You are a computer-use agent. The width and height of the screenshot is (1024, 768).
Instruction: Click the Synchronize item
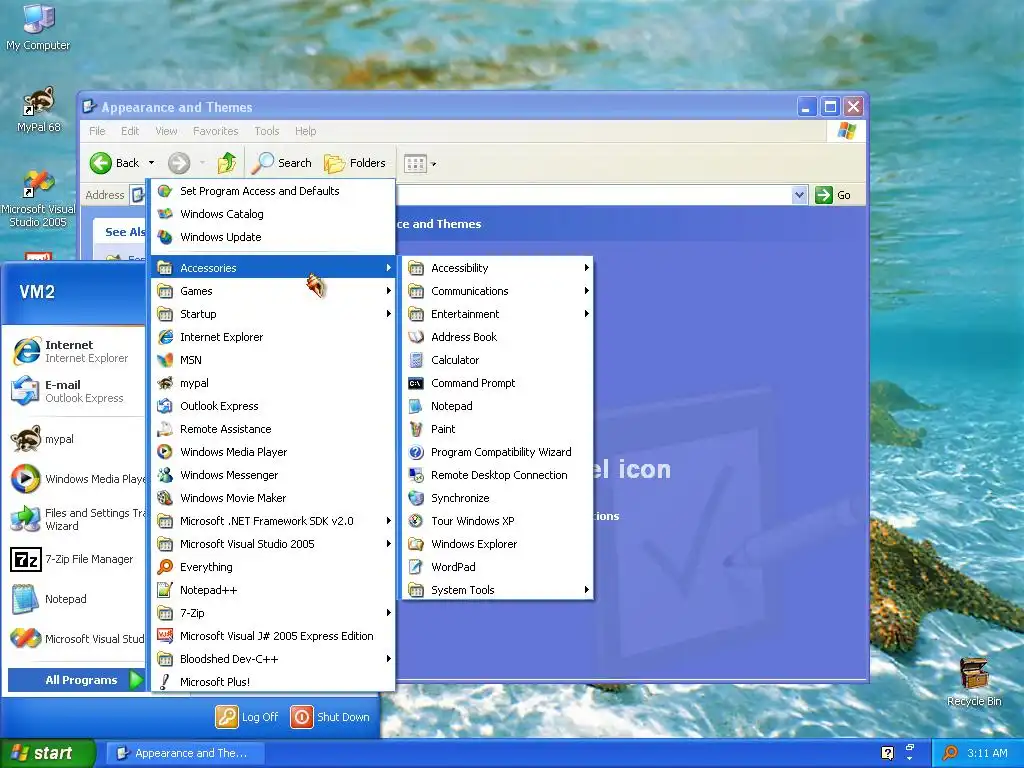(x=497, y=498)
